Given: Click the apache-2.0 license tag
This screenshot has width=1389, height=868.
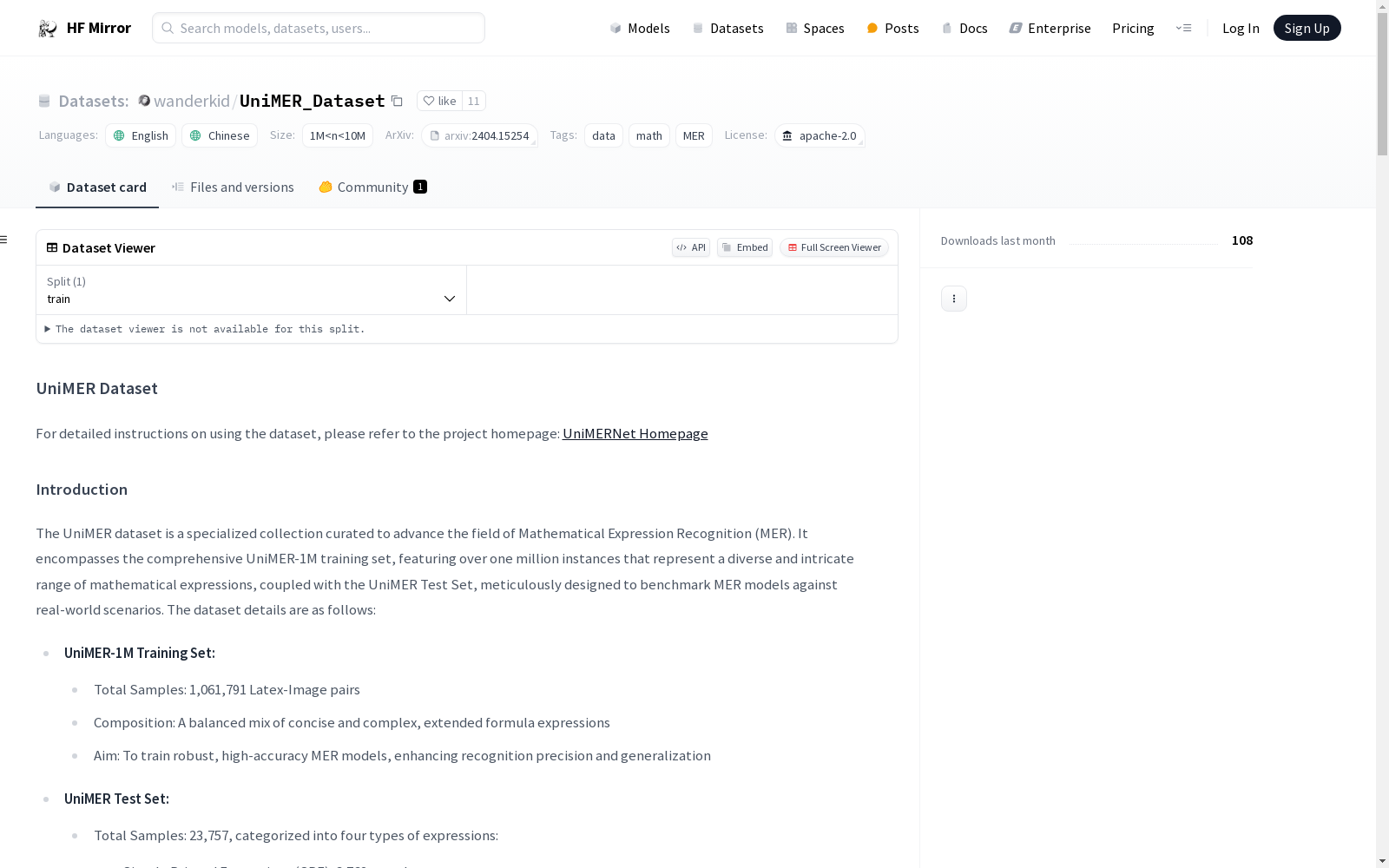Looking at the screenshot, I should pyautogui.click(x=820, y=135).
